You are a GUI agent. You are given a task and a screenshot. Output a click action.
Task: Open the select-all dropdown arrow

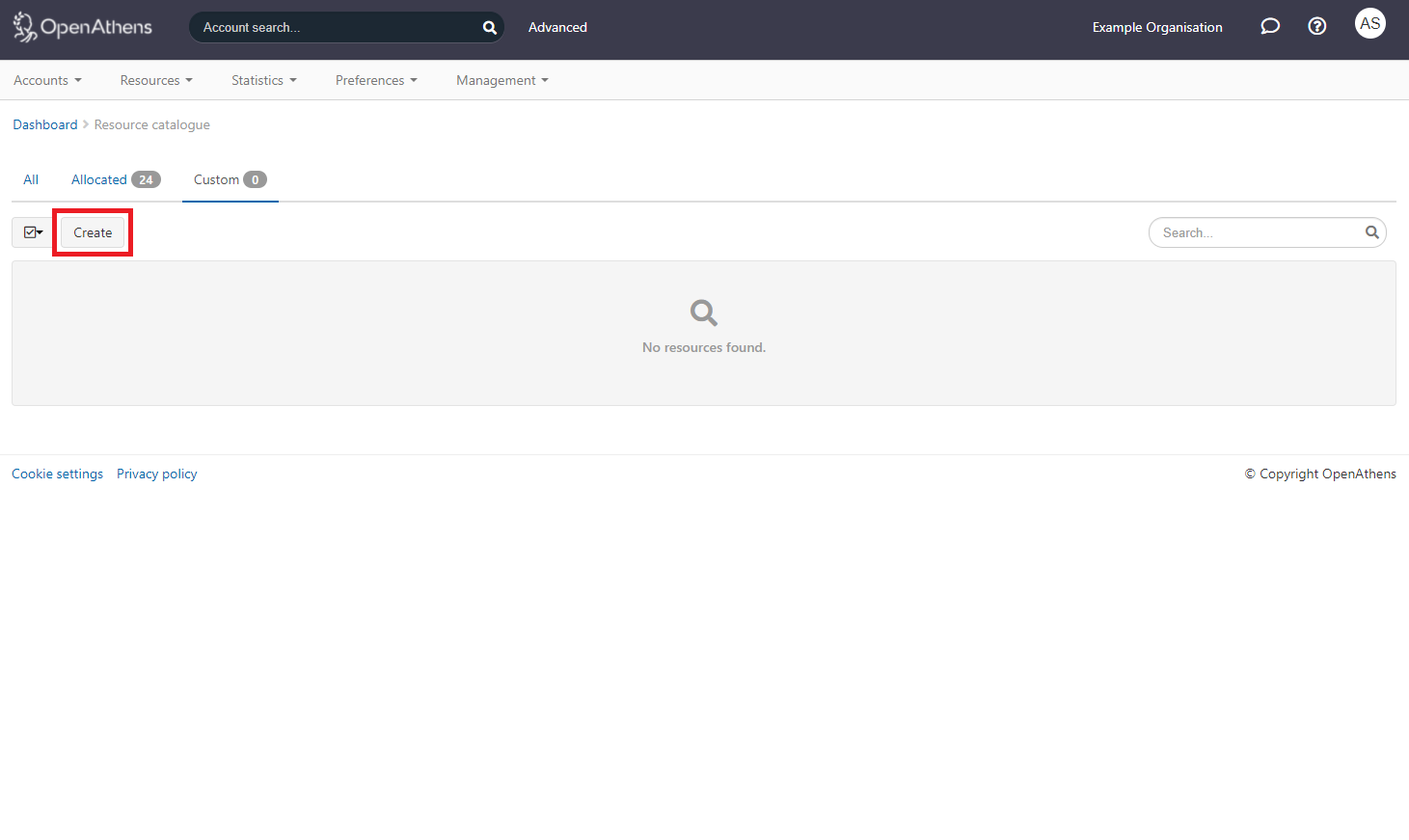39,232
